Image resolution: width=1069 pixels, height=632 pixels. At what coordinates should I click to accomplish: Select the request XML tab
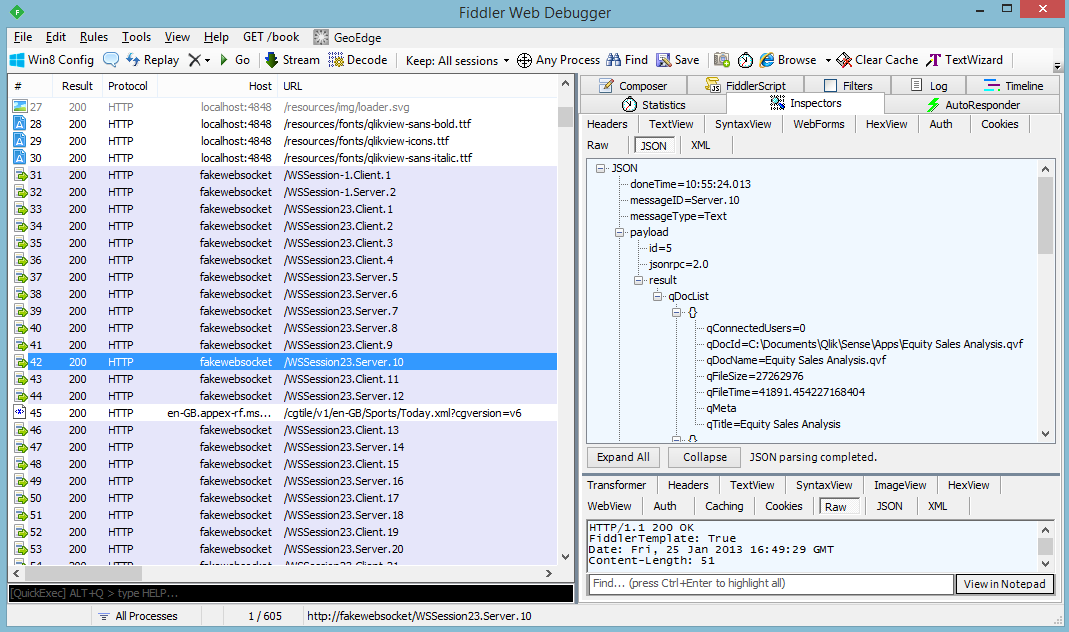coord(700,145)
